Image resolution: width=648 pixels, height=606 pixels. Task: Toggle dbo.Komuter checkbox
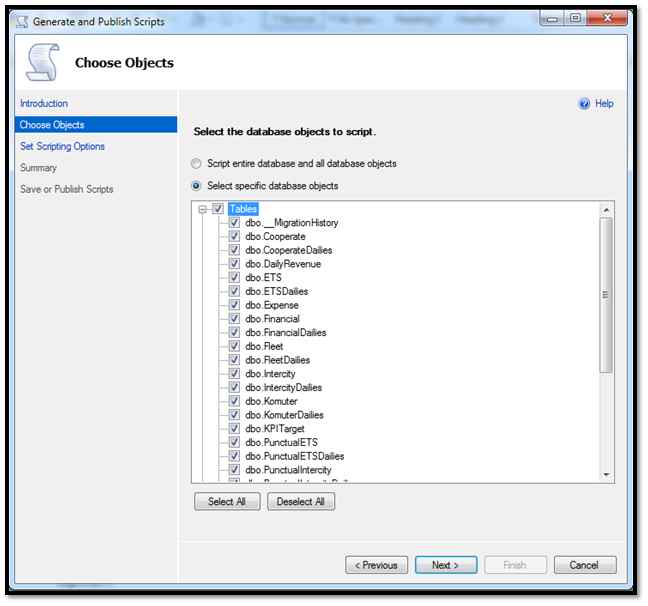click(234, 401)
